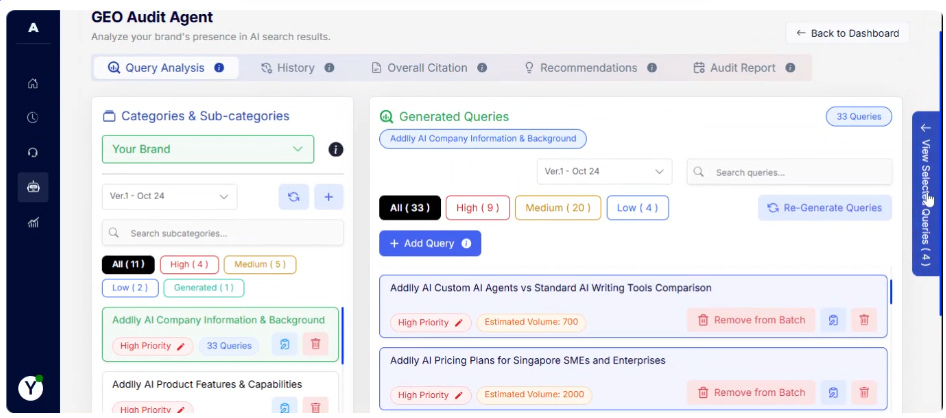The image size is (946, 418).
Task: Filter subcategories by All (11)
Action: (x=128, y=264)
